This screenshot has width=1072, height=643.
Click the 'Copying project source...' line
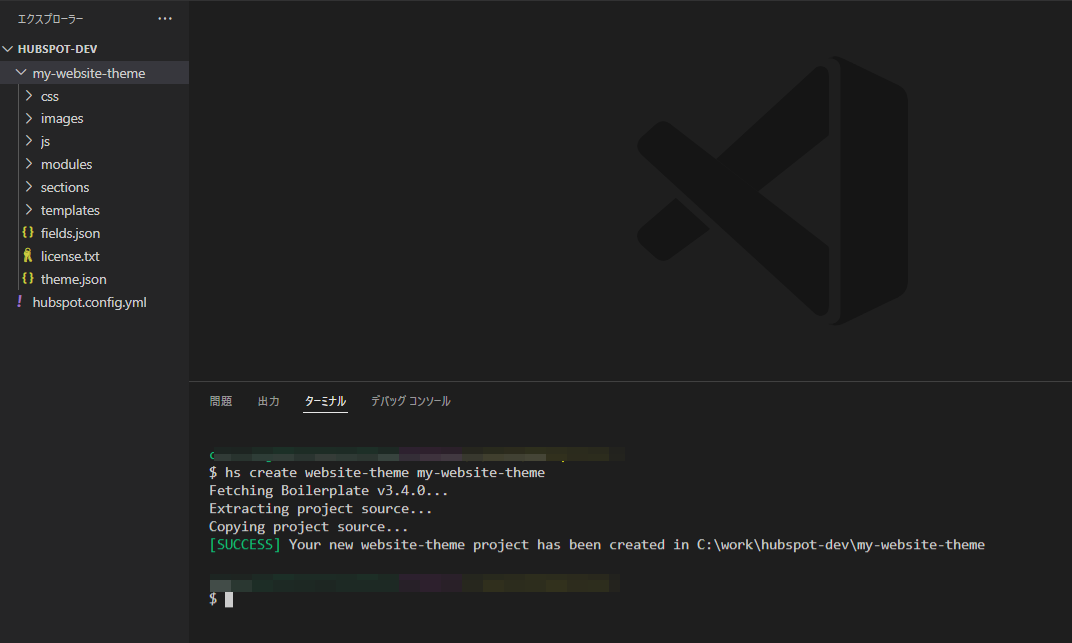[308, 527]
